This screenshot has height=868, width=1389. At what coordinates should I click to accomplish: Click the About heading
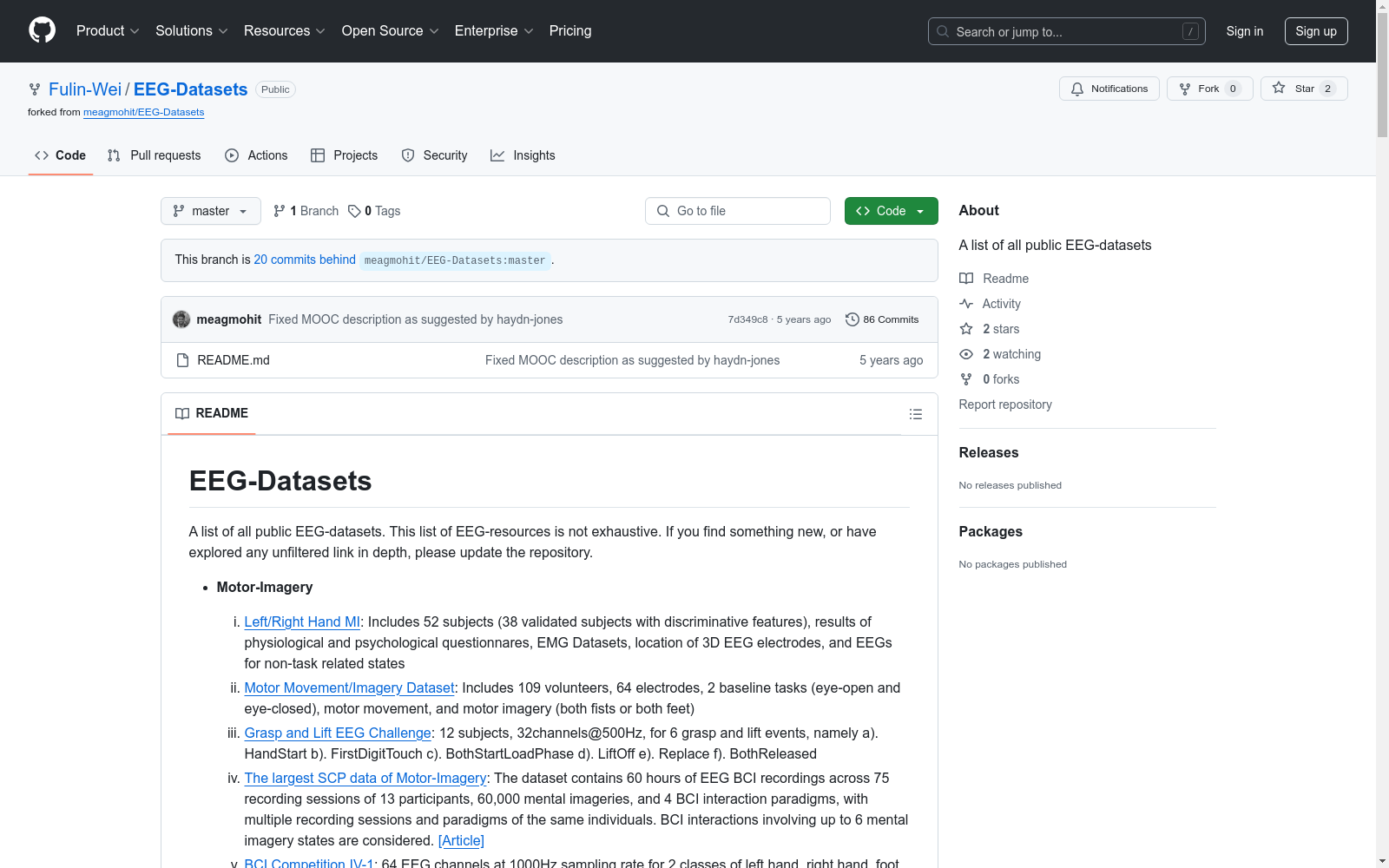pyautogui.click(x=978, y=210)
